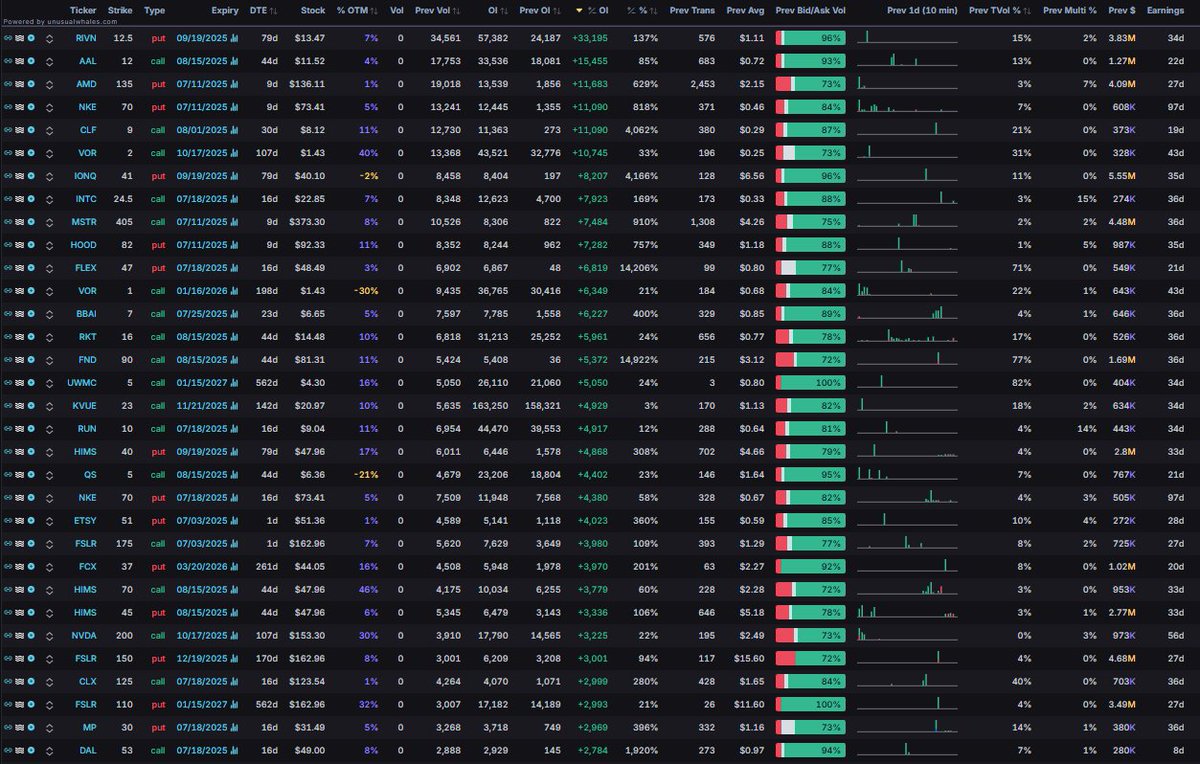Open the chart icon beside HOOD expiry 07/11/2025

tap(234, 244)
